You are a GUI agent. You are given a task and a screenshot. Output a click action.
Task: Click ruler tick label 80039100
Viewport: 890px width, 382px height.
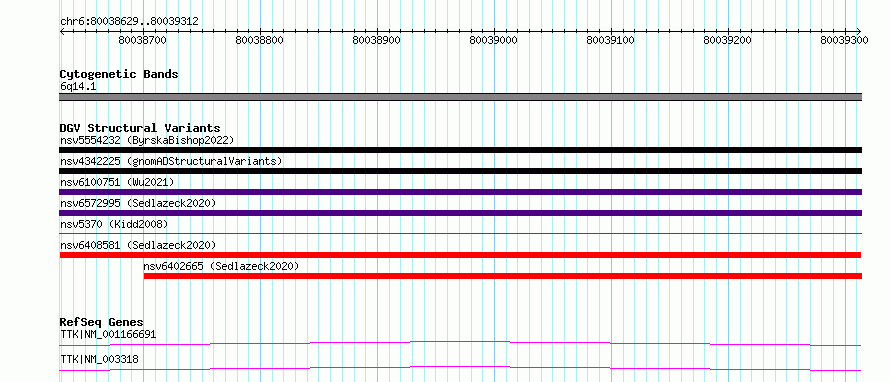tap(610, 40)
